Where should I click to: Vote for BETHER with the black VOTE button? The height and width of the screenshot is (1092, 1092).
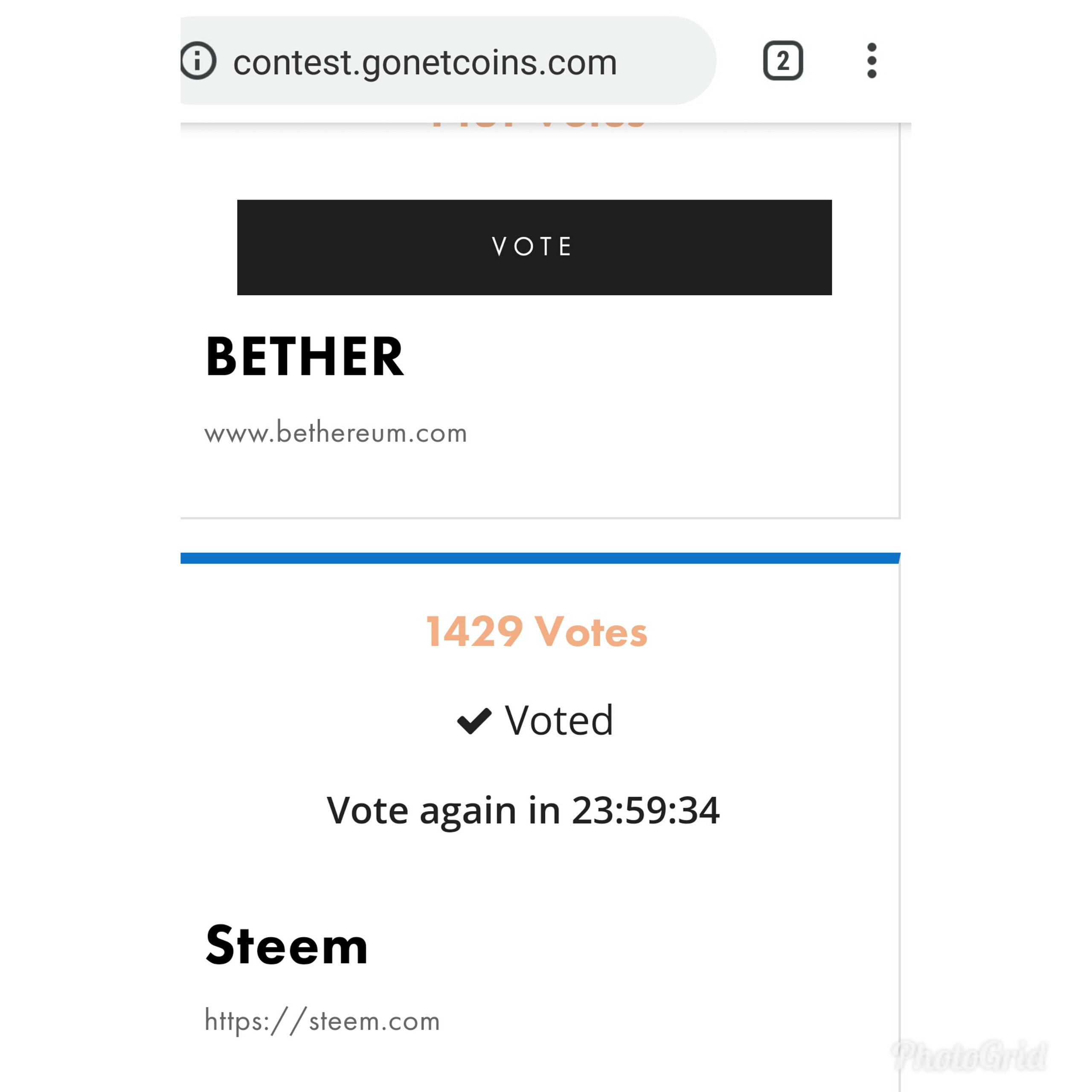534,247
